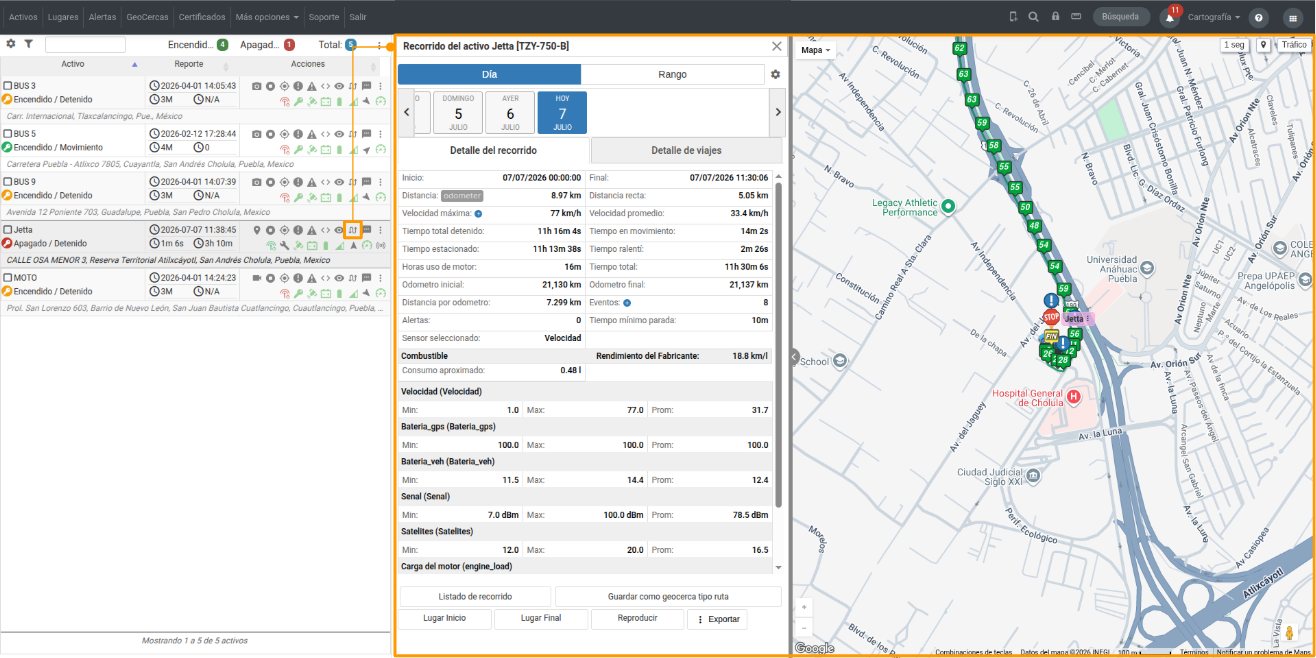Click the Reproducir button

tap(637, 619)
